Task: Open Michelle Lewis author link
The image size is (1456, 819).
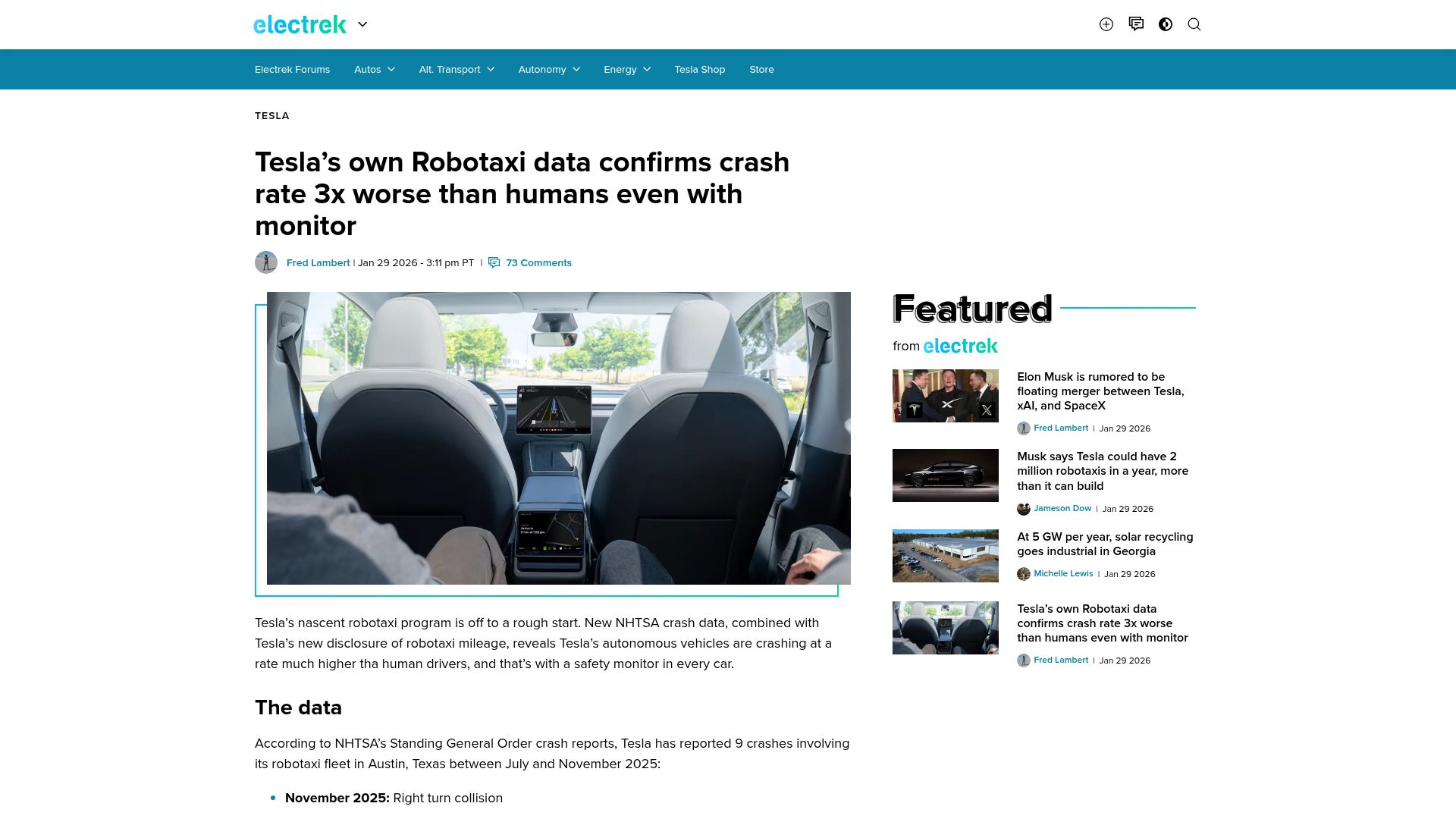Action: point(1063,574)
